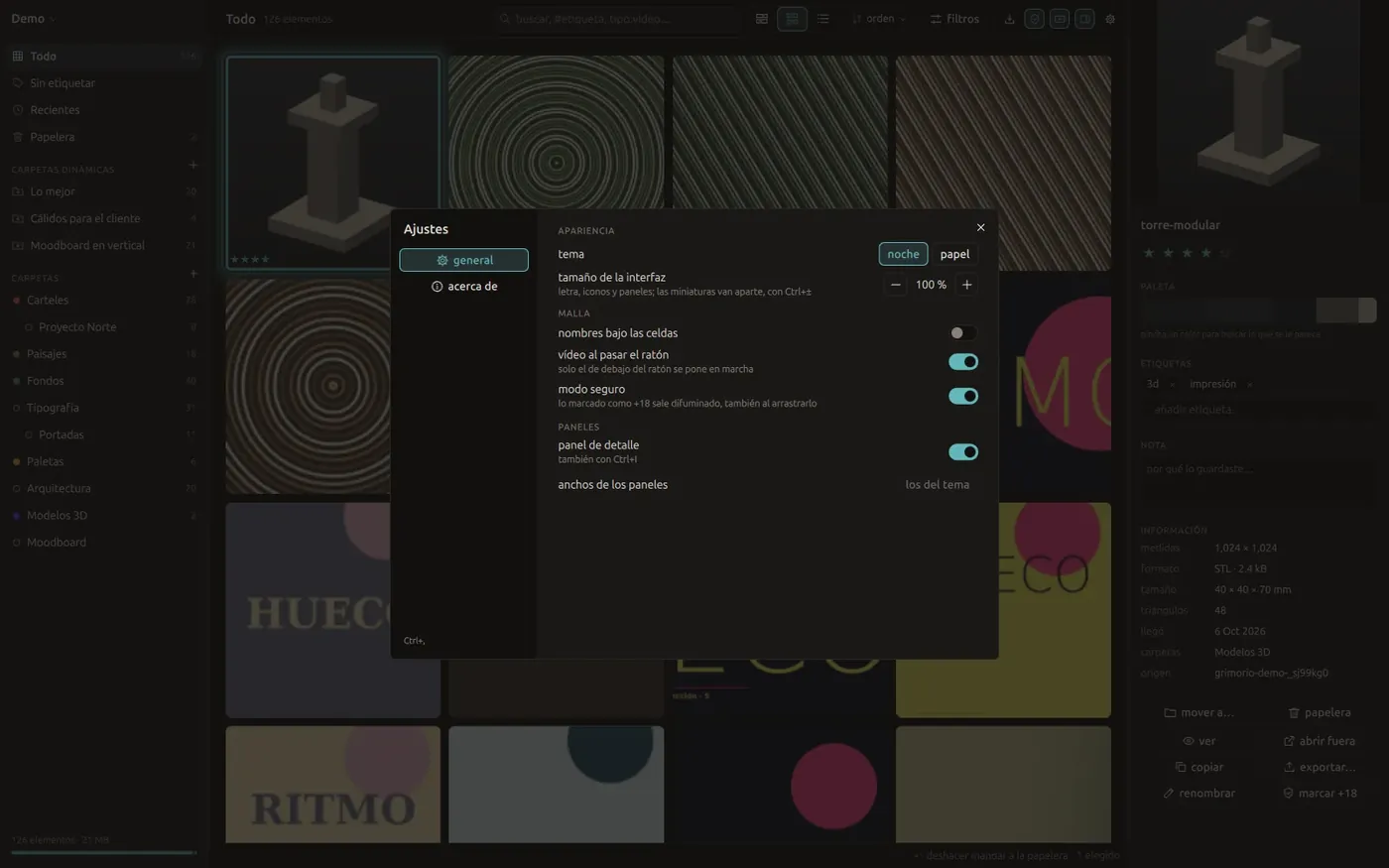Disable the modo seguro switch
The height and width of the screenshot is (868, 1389).
pos(962,396)
